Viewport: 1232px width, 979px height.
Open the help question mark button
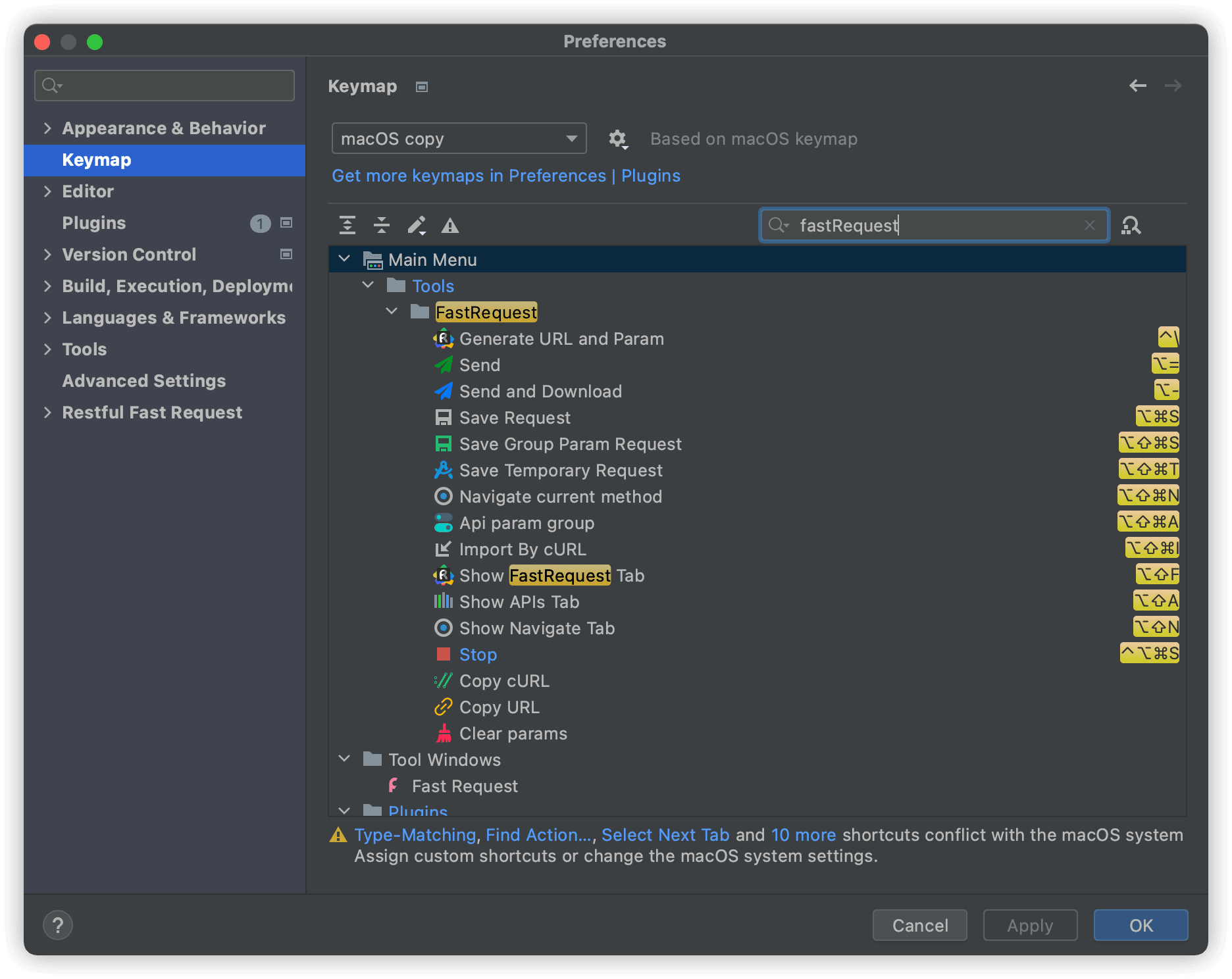58,925
